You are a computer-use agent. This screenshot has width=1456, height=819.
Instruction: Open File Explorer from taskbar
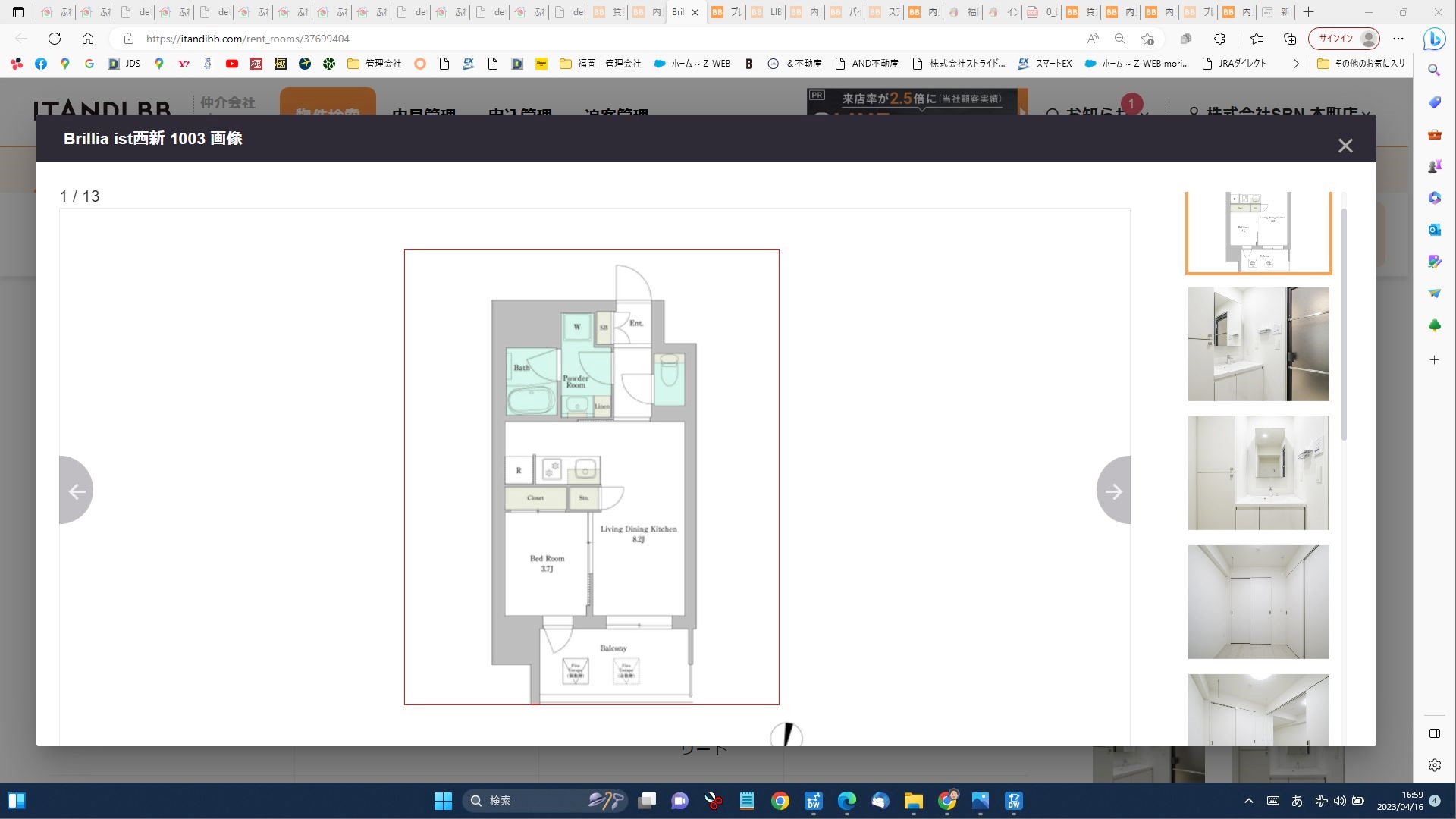point(913,801)
